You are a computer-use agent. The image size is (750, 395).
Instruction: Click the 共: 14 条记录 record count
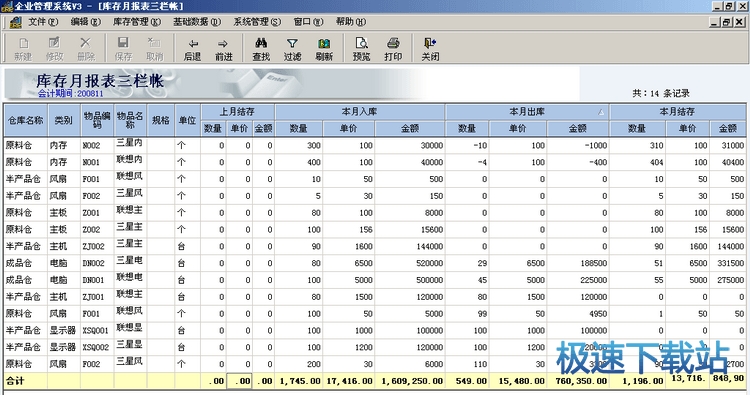661,93
